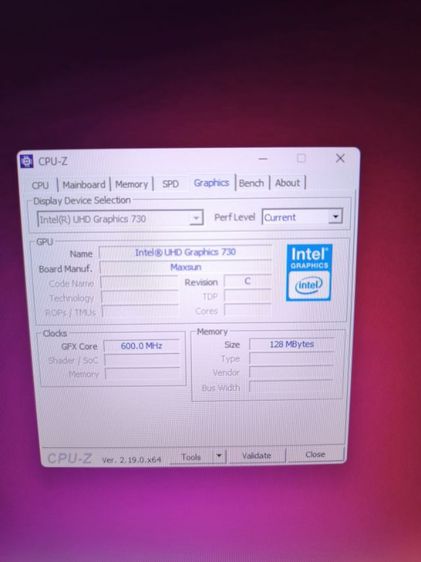Click the empty Cores field

click(248, 310)
